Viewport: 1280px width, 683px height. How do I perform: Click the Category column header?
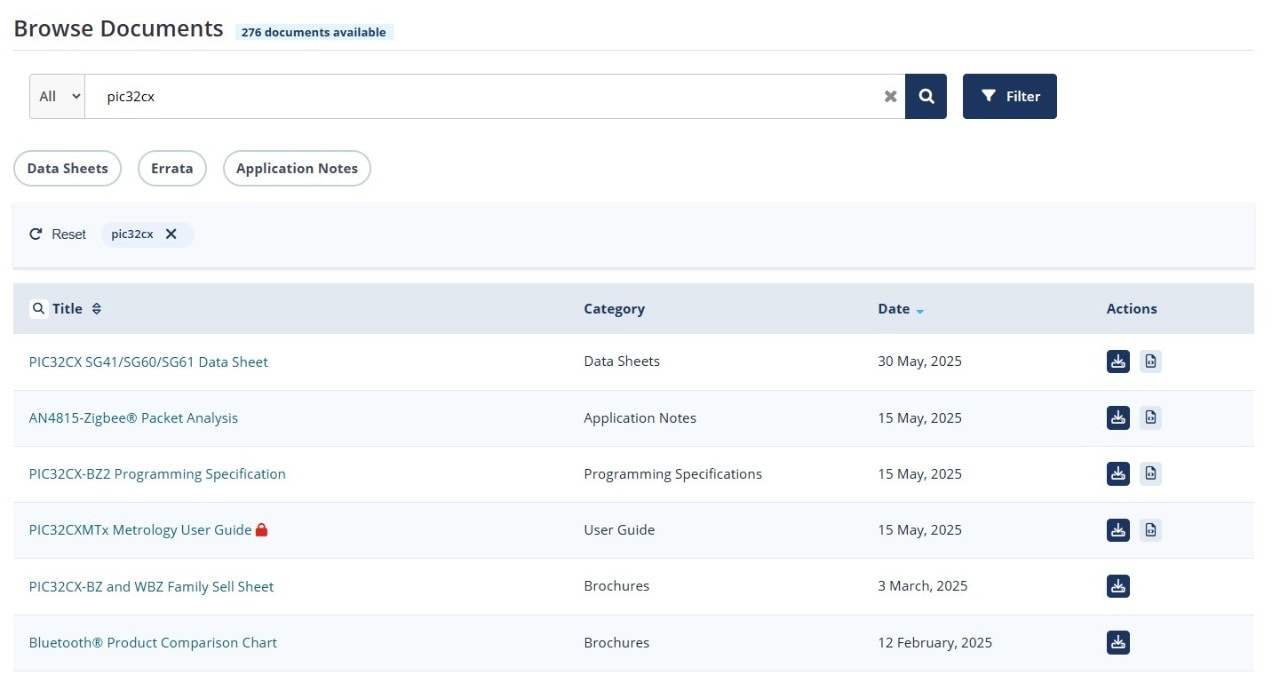614,309
